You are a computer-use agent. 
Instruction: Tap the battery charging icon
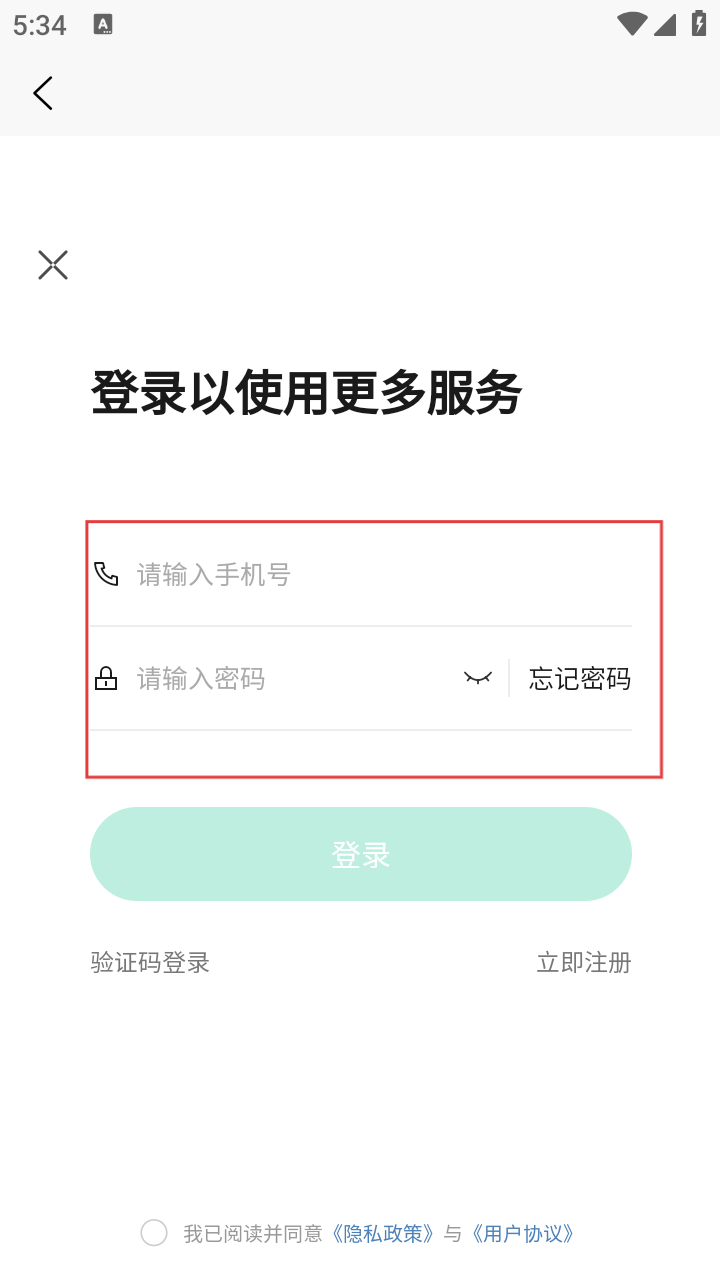[698, 25]
